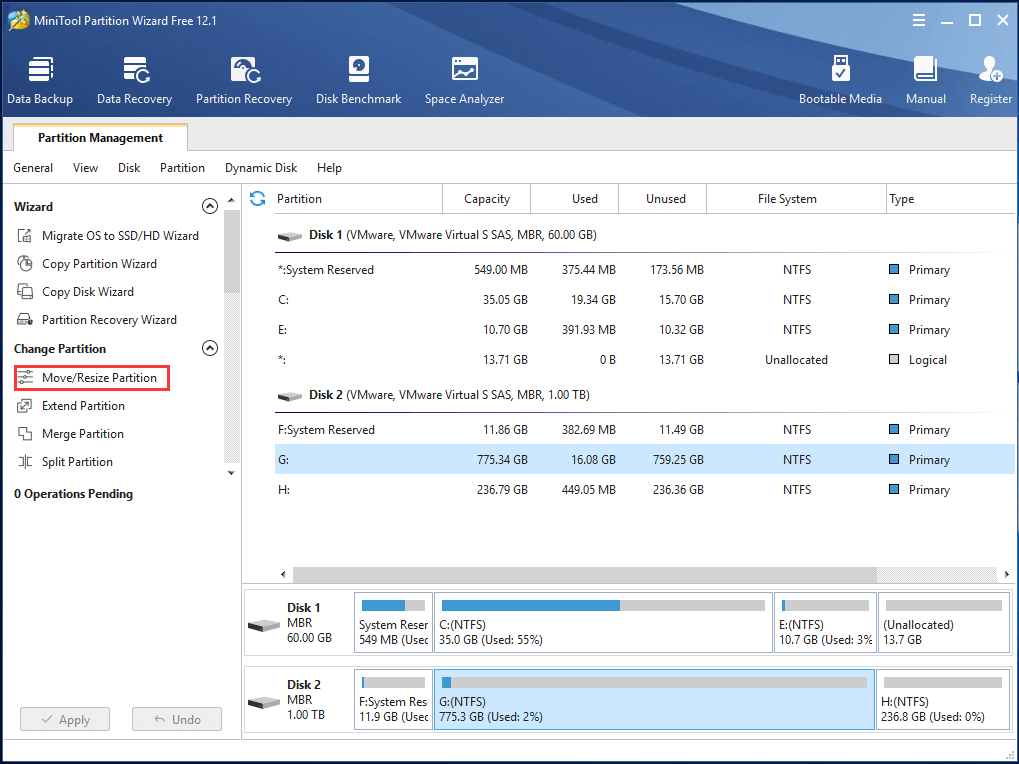The height and width of the screenshot is (764, 1019).
Task: Open the Dynamic Disk menu
Action: coord(261,168)
